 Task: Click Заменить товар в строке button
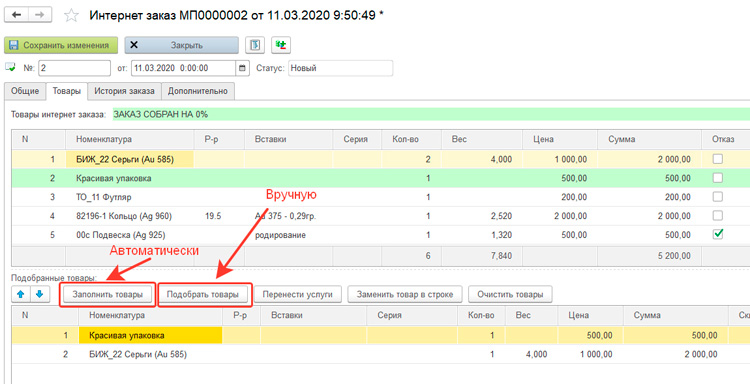click(405, 295)
